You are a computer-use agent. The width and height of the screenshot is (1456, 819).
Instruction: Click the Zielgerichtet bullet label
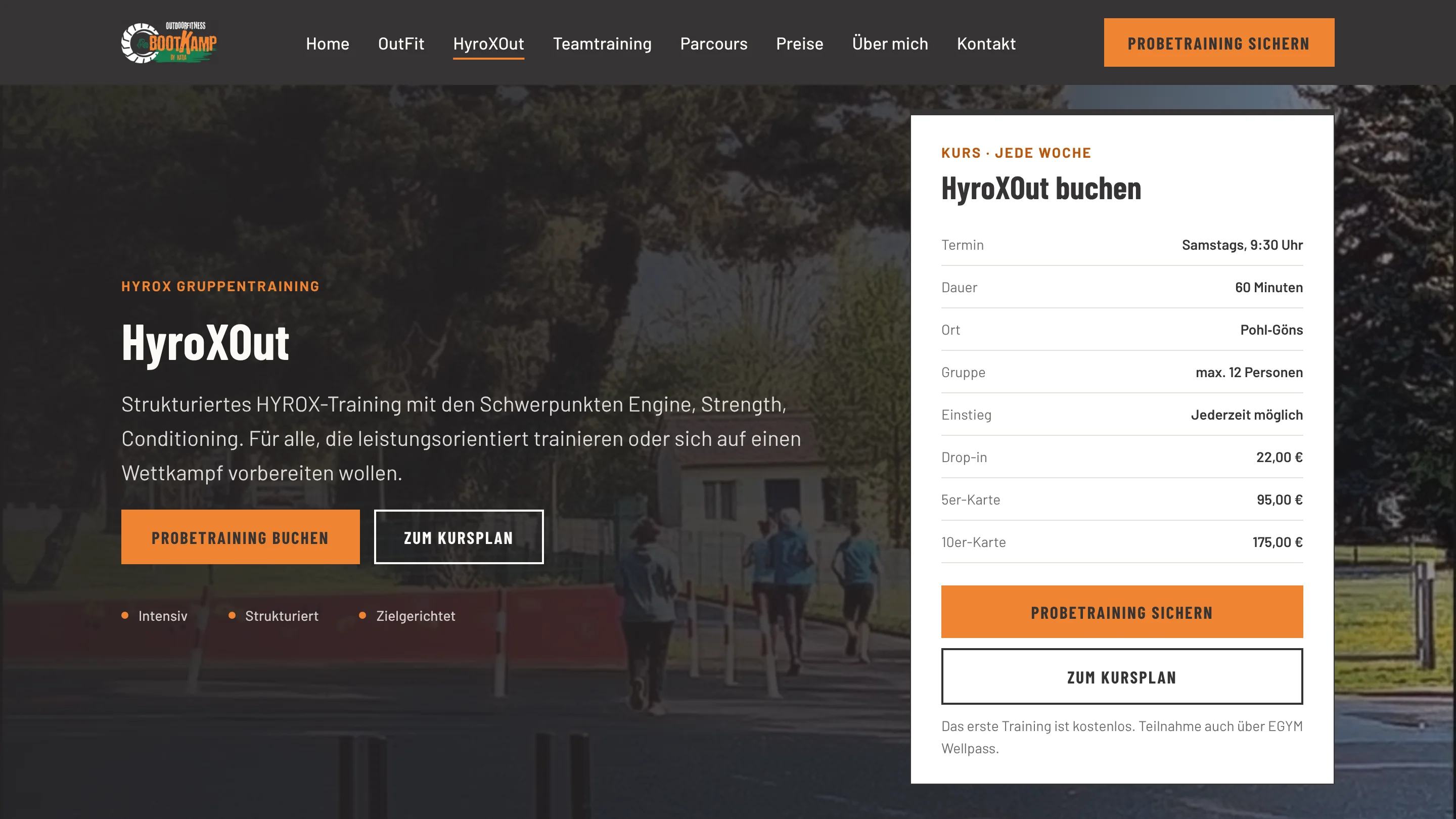[416, 616]
